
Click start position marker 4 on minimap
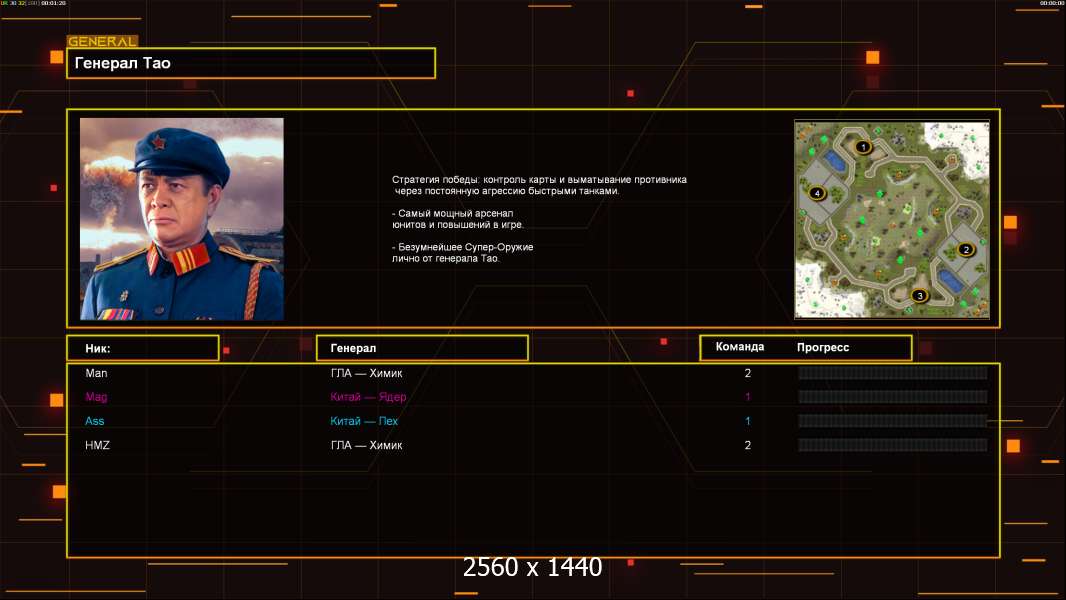click(x=816, y=194)
